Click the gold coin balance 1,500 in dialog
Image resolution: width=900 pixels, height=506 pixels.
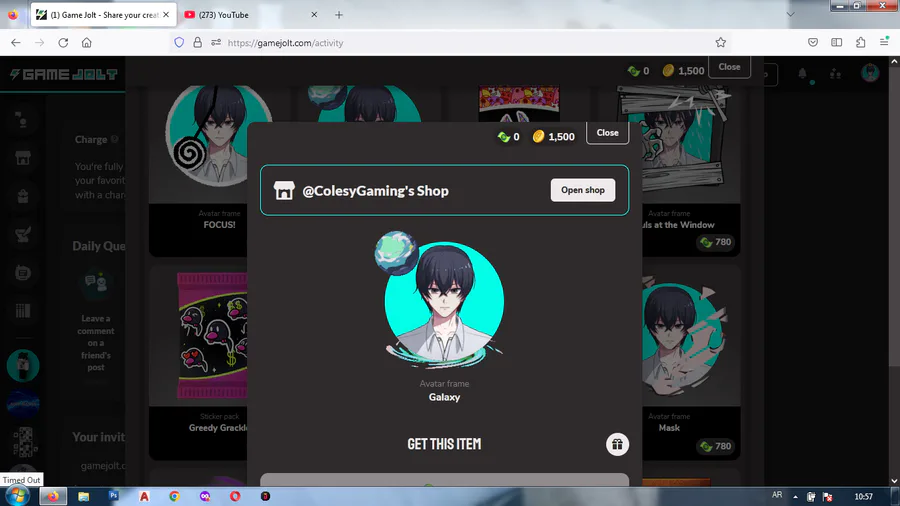click(x=554, y=137)
